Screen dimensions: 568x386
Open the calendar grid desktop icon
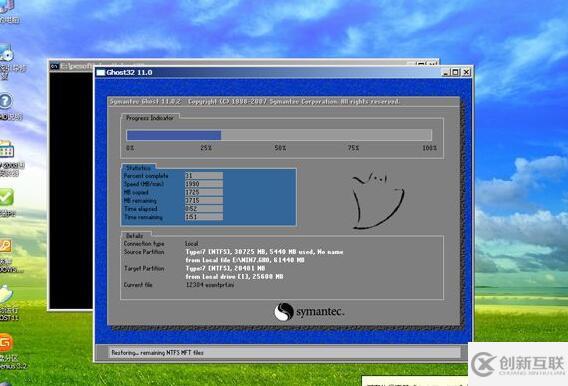tap(7, 149)
